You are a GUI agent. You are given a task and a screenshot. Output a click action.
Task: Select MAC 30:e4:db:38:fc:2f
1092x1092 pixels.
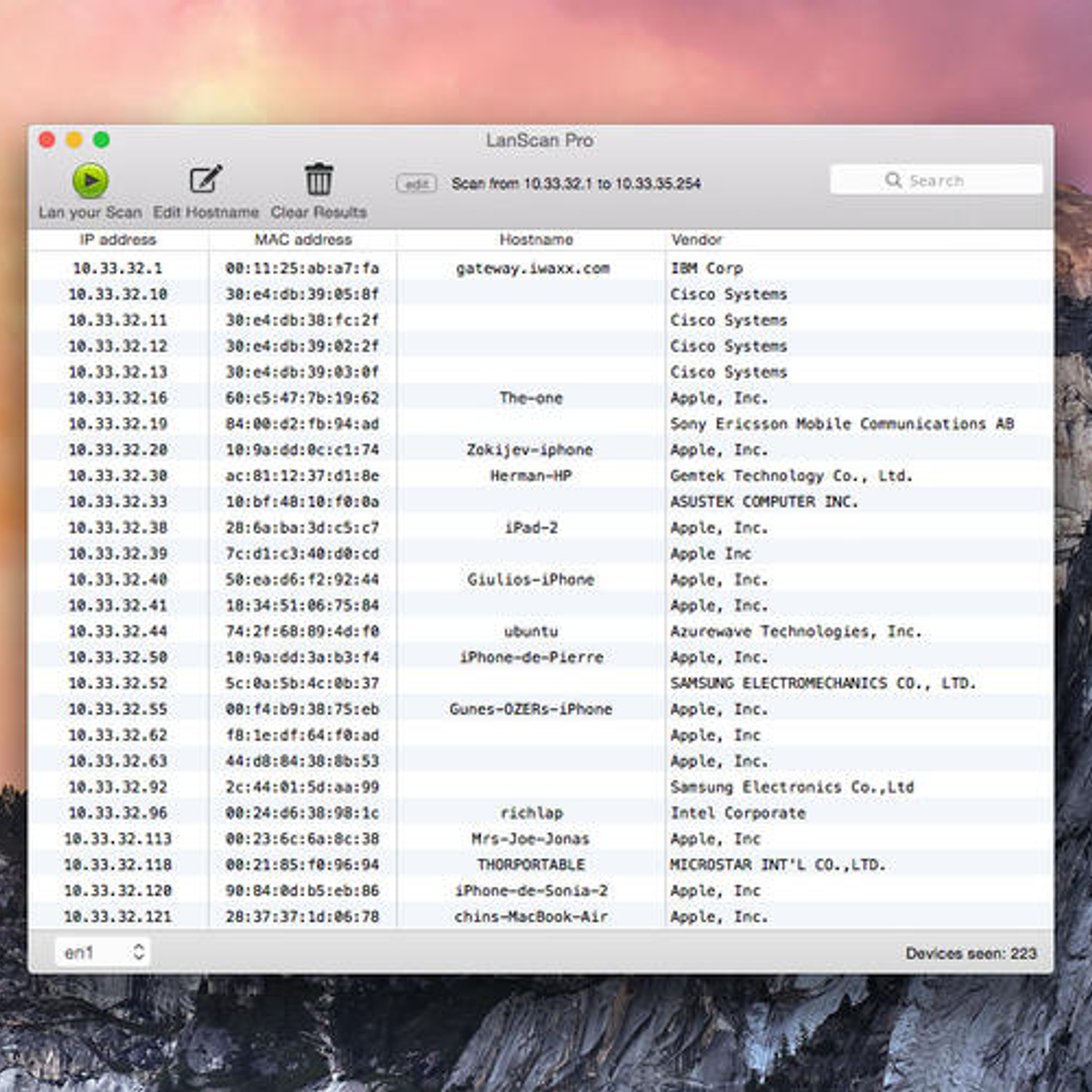pos(302,320)
